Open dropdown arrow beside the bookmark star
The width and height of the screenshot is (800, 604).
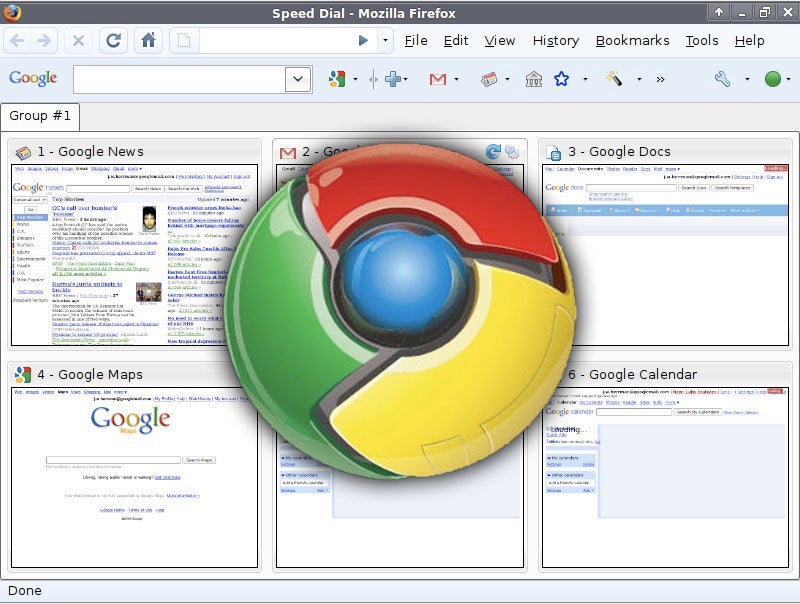[585, 79]
